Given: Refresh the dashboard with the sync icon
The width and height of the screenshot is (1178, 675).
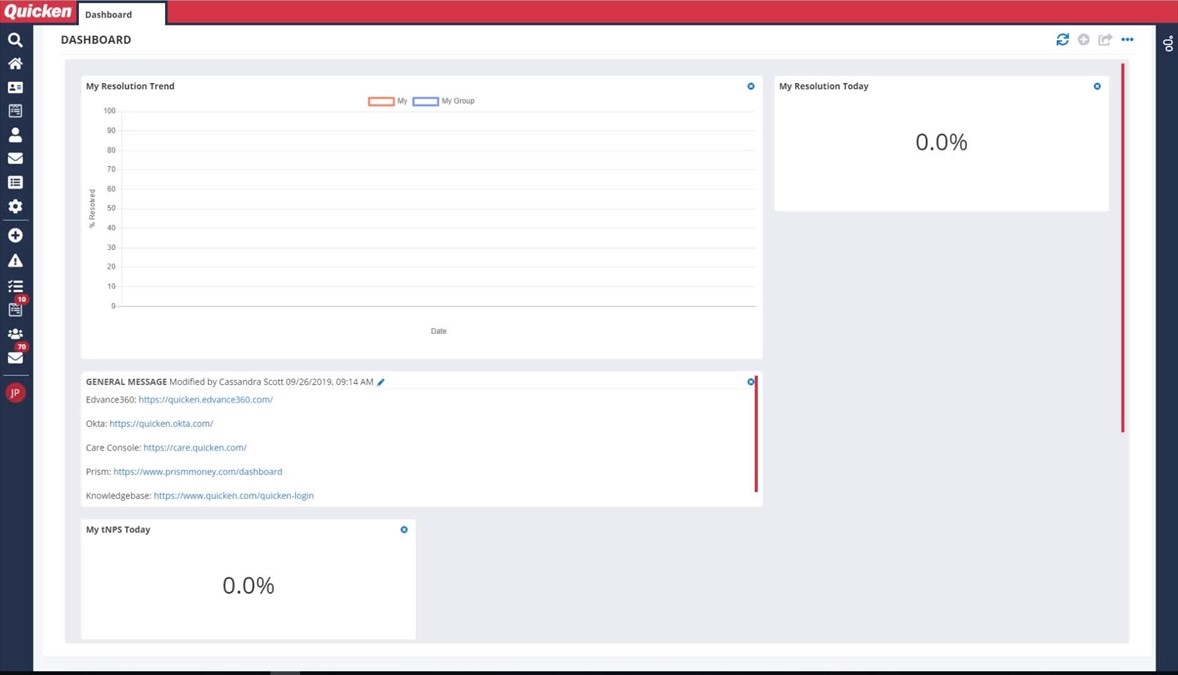Looking at the screenshot, I should click(x=1062, y=40).
